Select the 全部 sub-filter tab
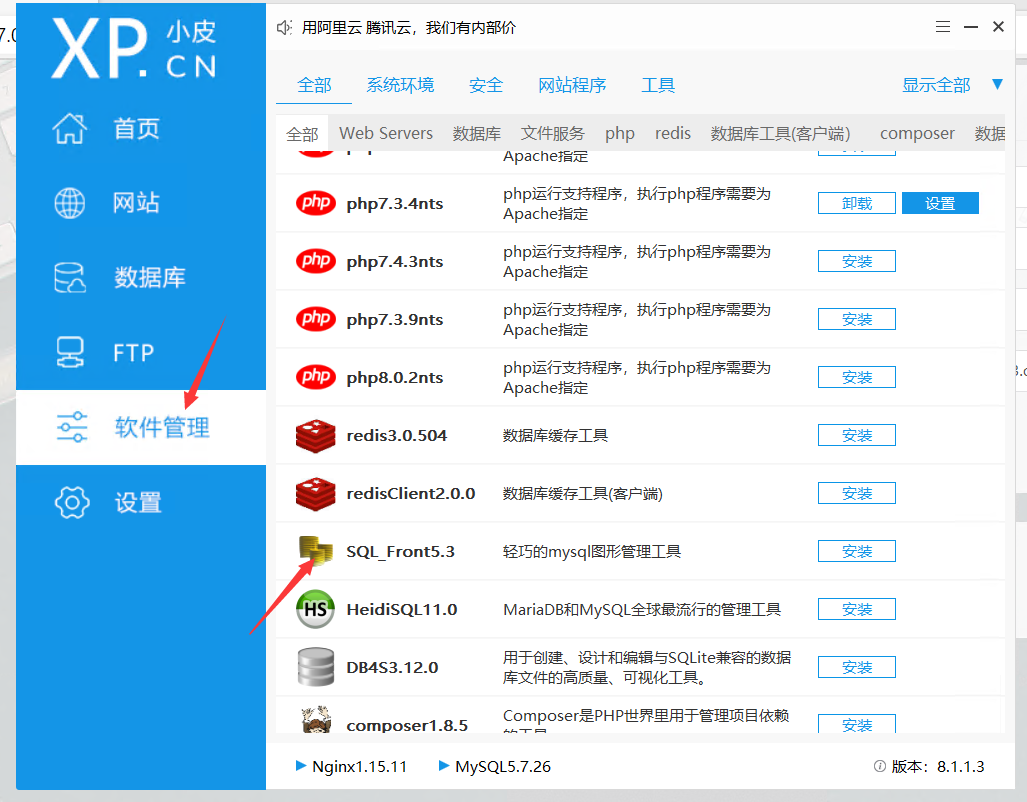The width and height of the screenshot is (1027, 802). pyautogui.click(x=302, y=134)
